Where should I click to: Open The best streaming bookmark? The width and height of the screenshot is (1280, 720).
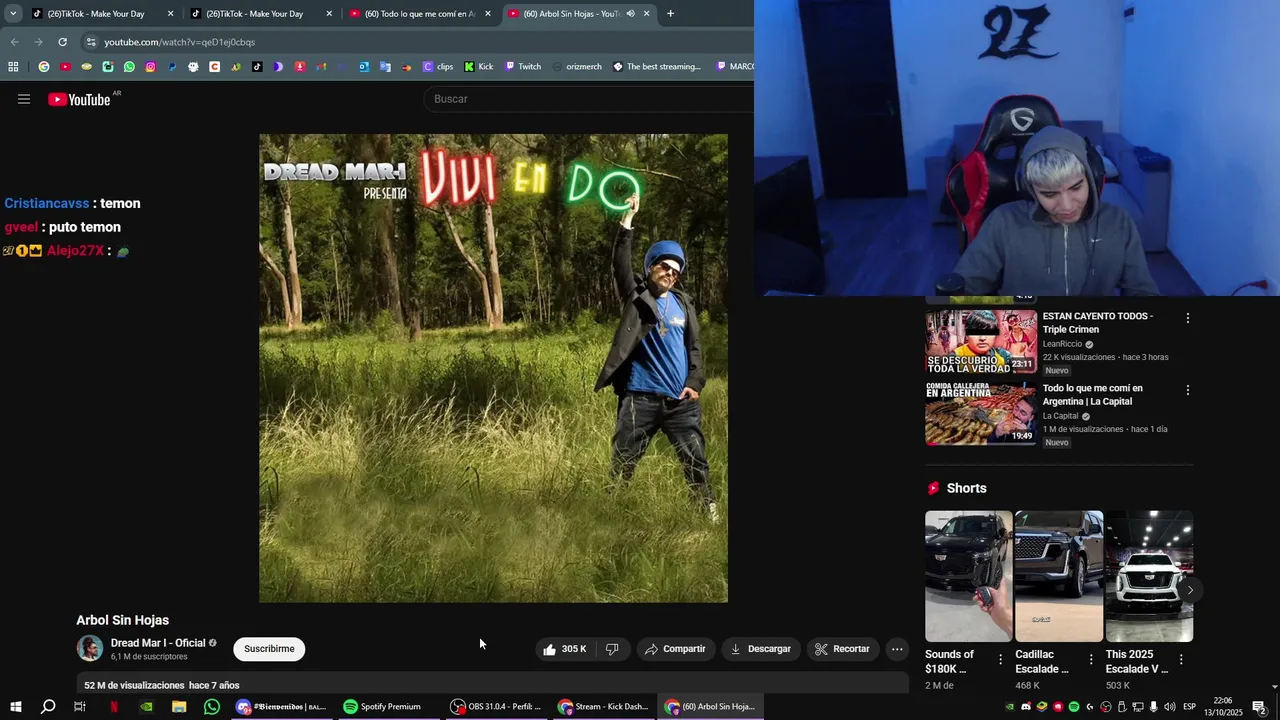[657, 67]
